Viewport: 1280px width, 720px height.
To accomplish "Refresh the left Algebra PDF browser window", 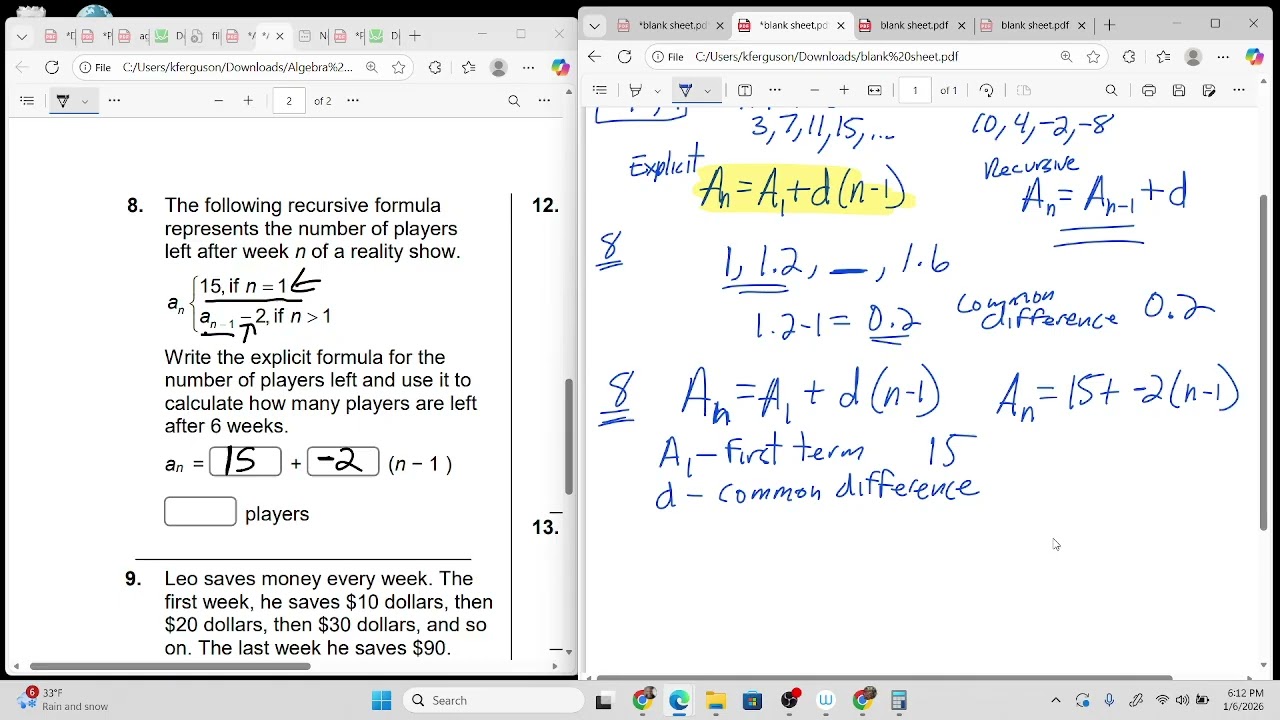I will 52,68.
